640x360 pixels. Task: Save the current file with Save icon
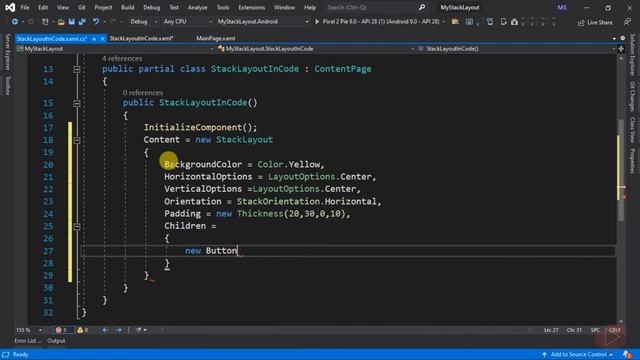[x=71, y=22]
